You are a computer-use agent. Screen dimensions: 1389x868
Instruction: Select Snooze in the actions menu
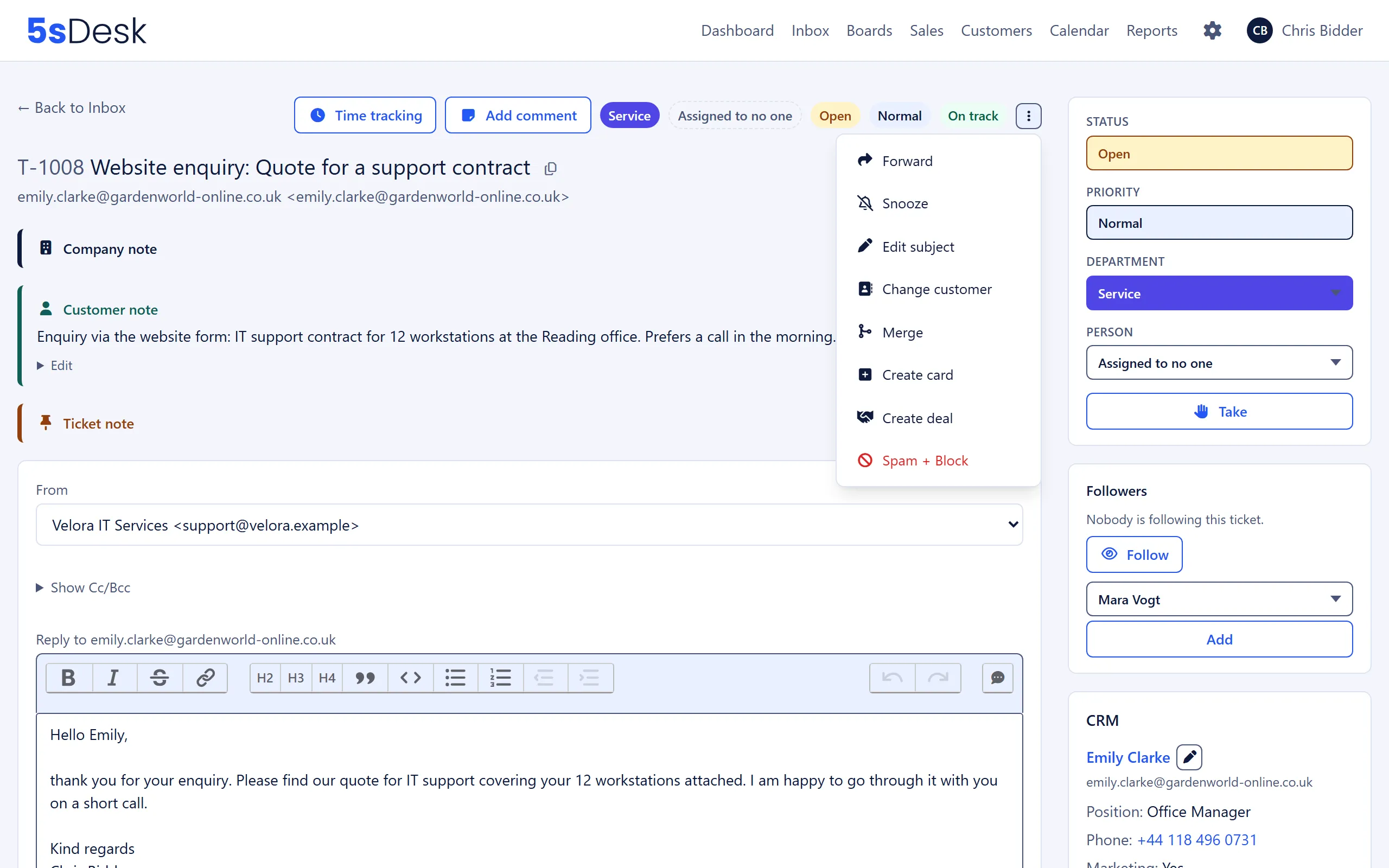(x=939, y=203)
